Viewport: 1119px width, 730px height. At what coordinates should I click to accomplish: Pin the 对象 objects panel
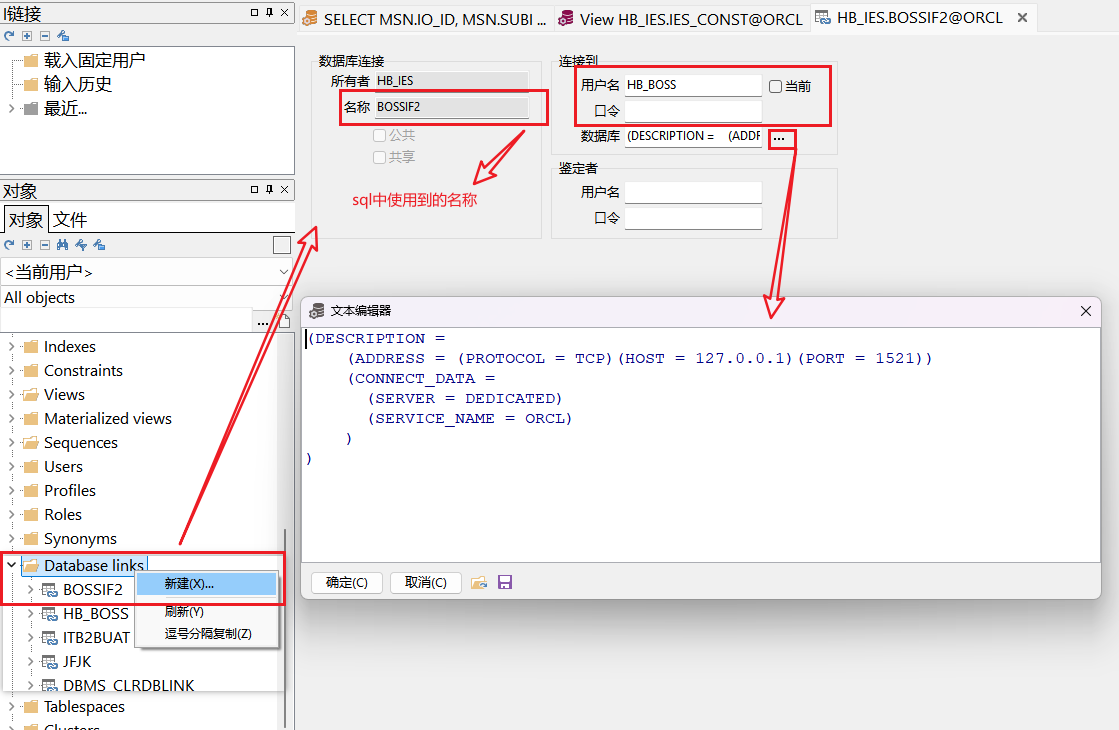click(269, 189)
